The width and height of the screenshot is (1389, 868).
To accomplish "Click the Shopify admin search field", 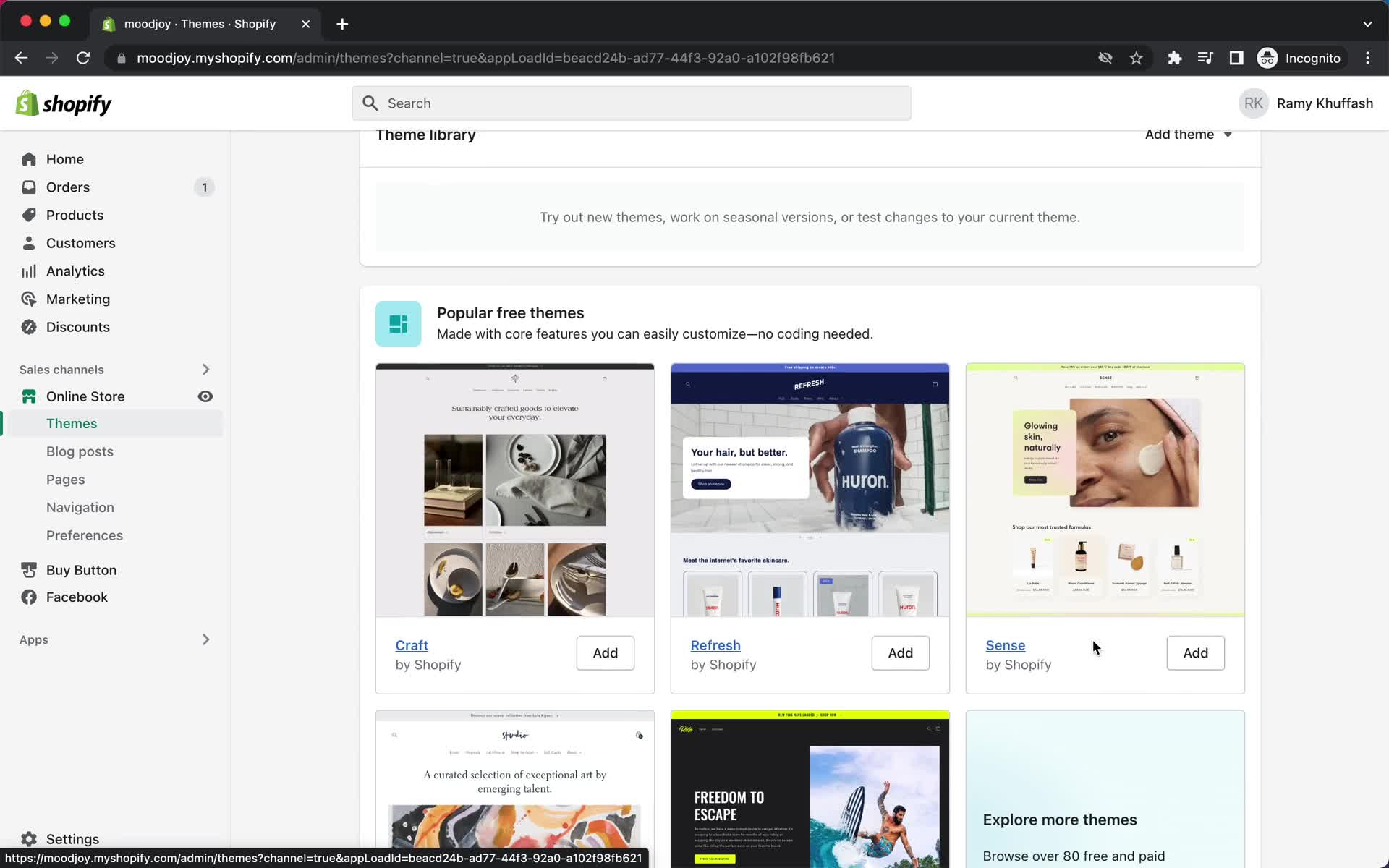I will point(631,103).
